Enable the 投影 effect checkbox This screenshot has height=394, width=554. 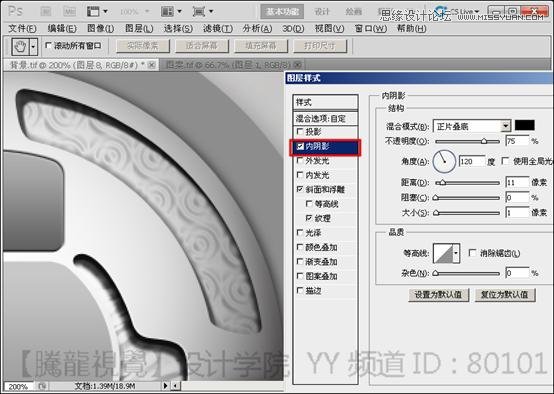[300, 131]
